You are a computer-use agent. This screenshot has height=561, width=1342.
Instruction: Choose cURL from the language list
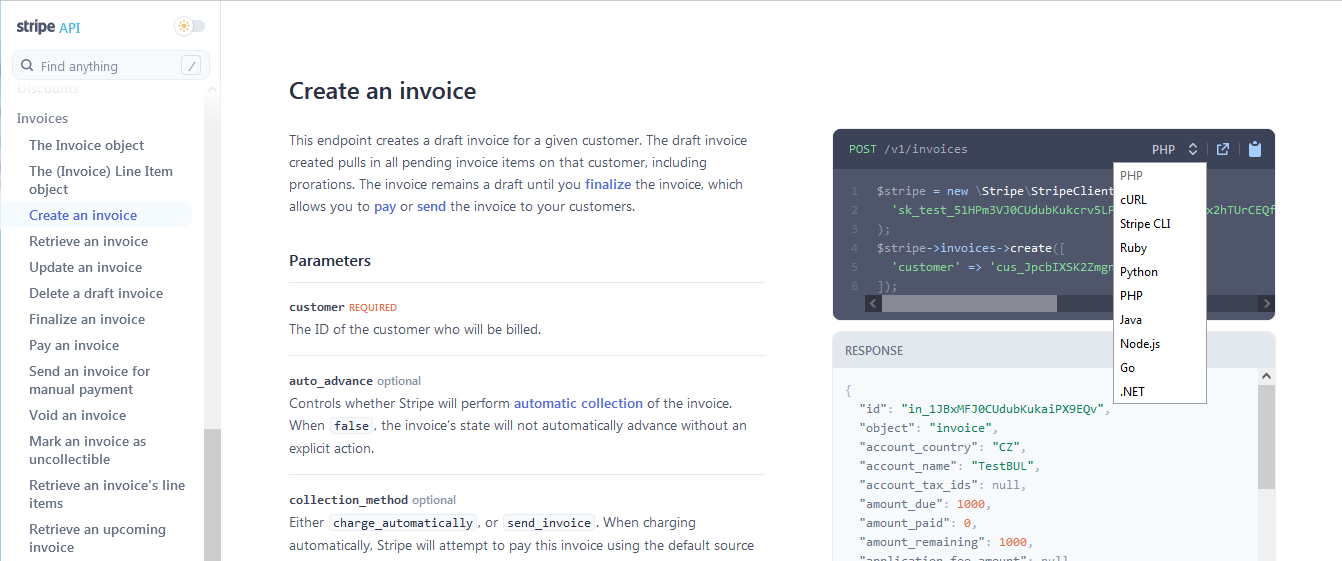[x=1160, y=200]
